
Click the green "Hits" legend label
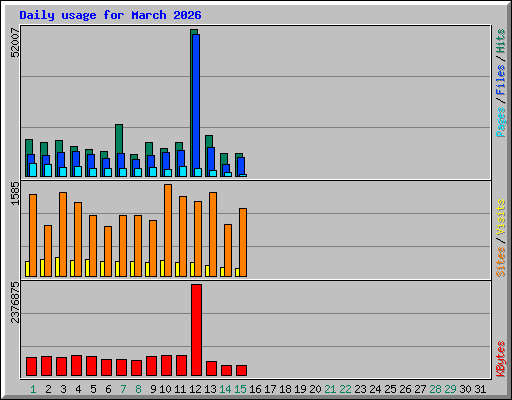(x=501, y=41)
